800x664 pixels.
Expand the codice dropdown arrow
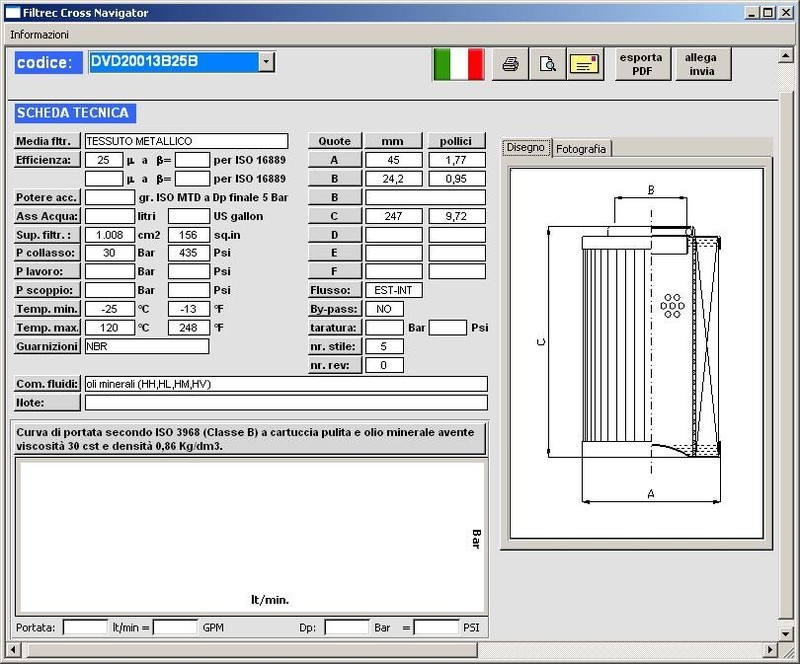point(266,62)
